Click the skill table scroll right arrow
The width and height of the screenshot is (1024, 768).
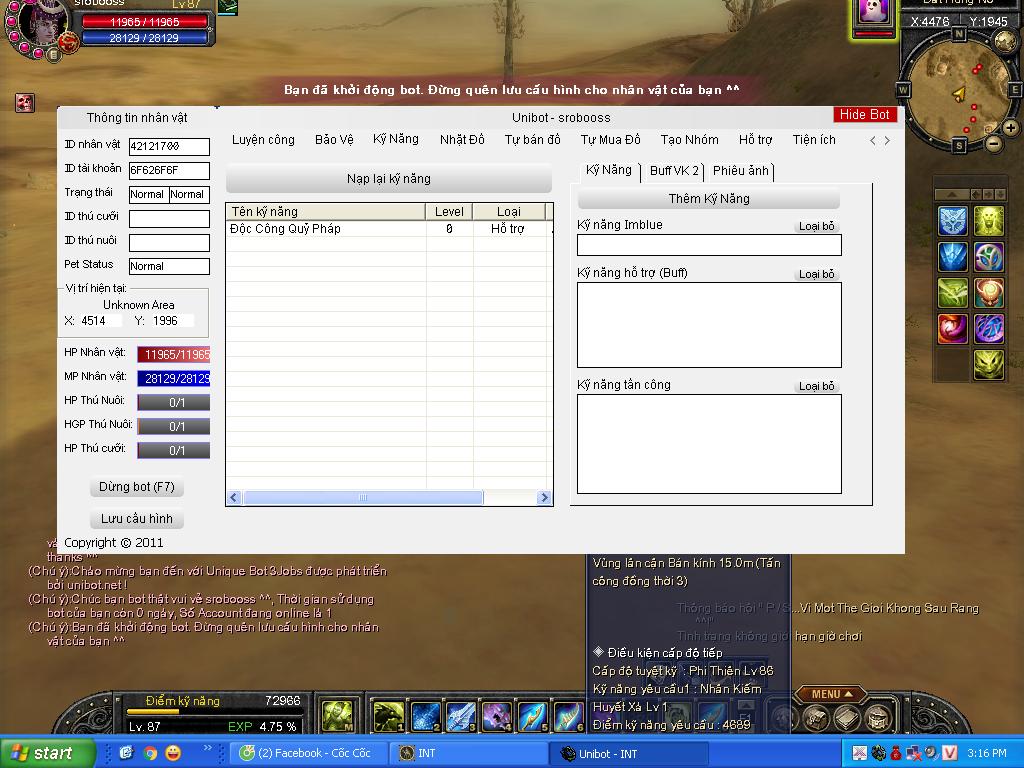(543, 498)
